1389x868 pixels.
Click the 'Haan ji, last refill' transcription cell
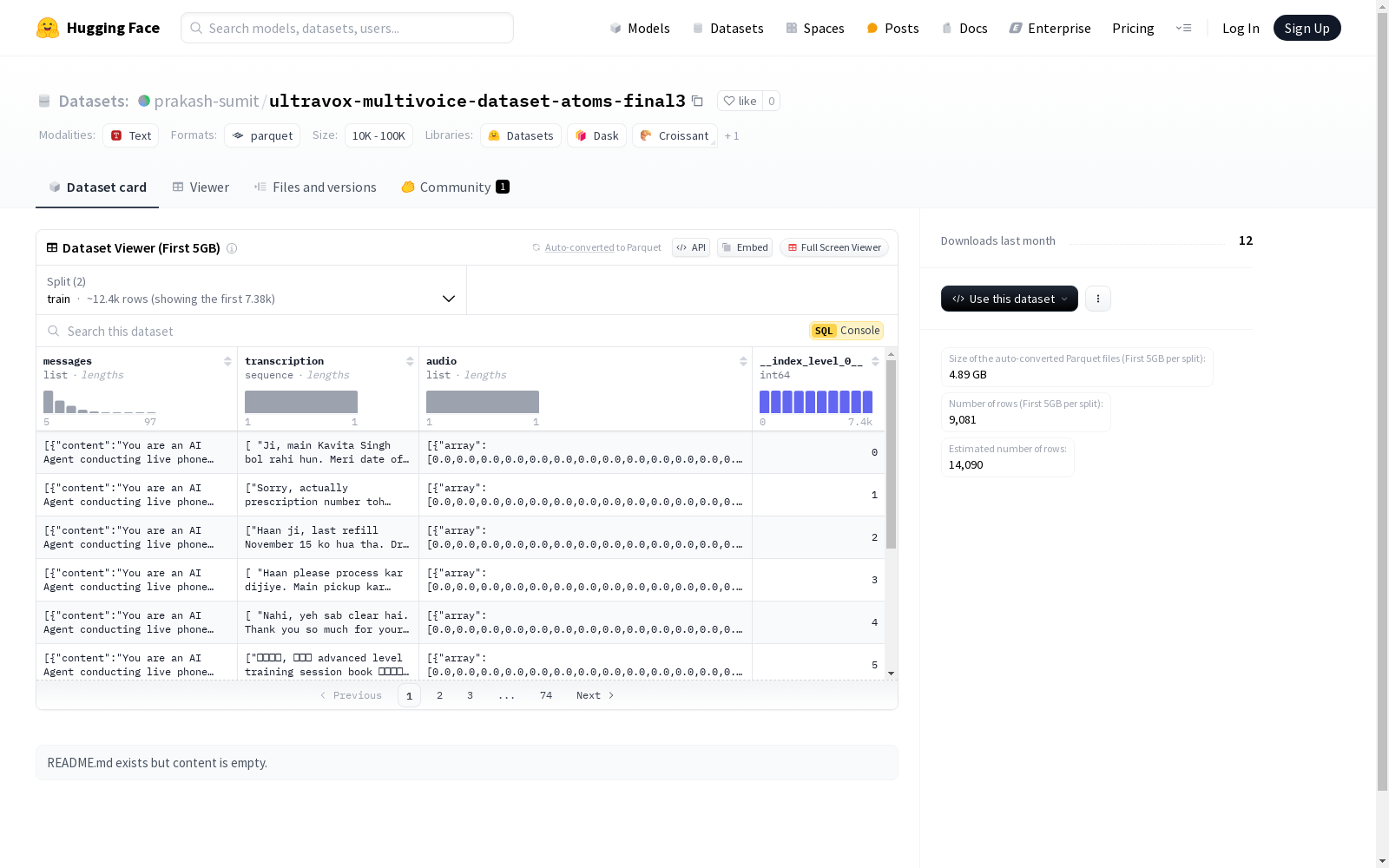pyautogui.click(x=328, y=537)
